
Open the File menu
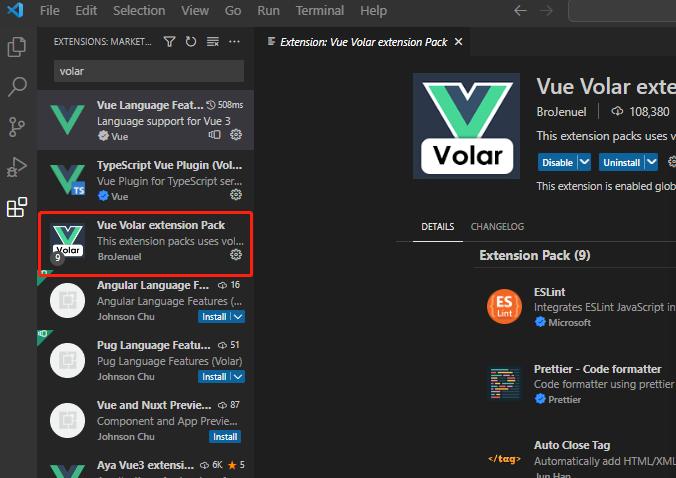point(50,10)
